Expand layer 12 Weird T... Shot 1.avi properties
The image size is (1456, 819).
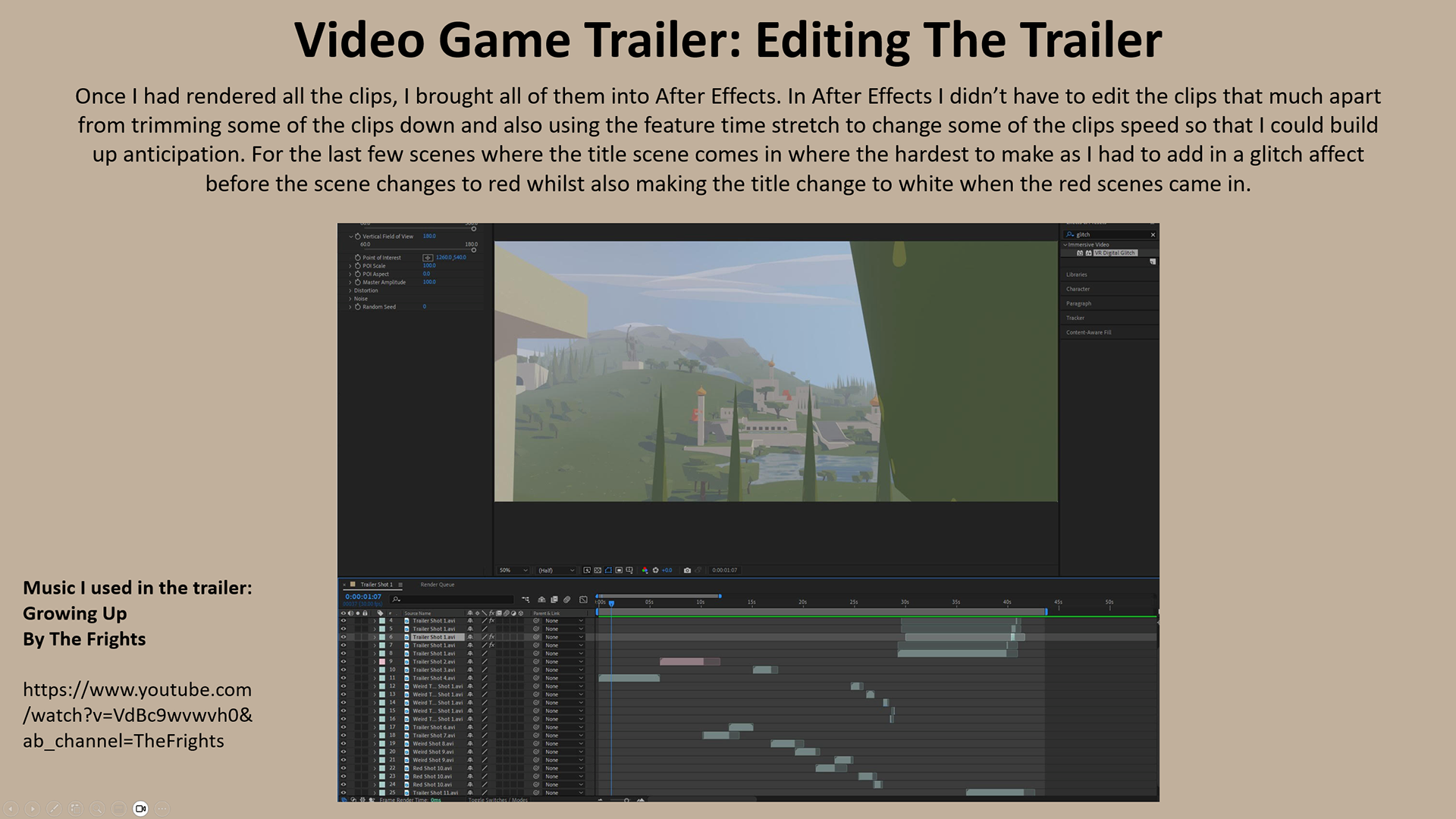click(x=375, y=686)
